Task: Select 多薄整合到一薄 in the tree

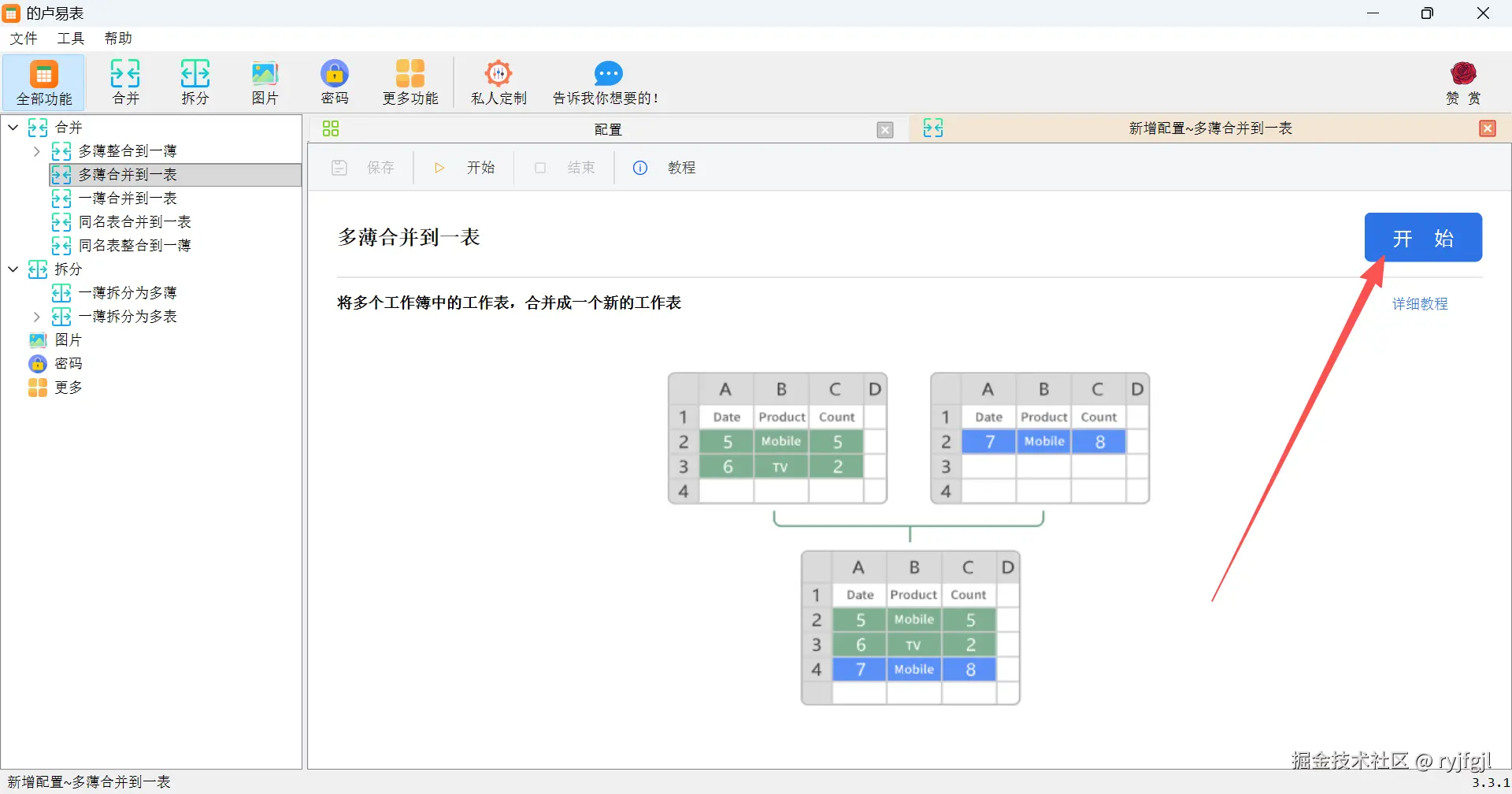Action: point(128,151)
